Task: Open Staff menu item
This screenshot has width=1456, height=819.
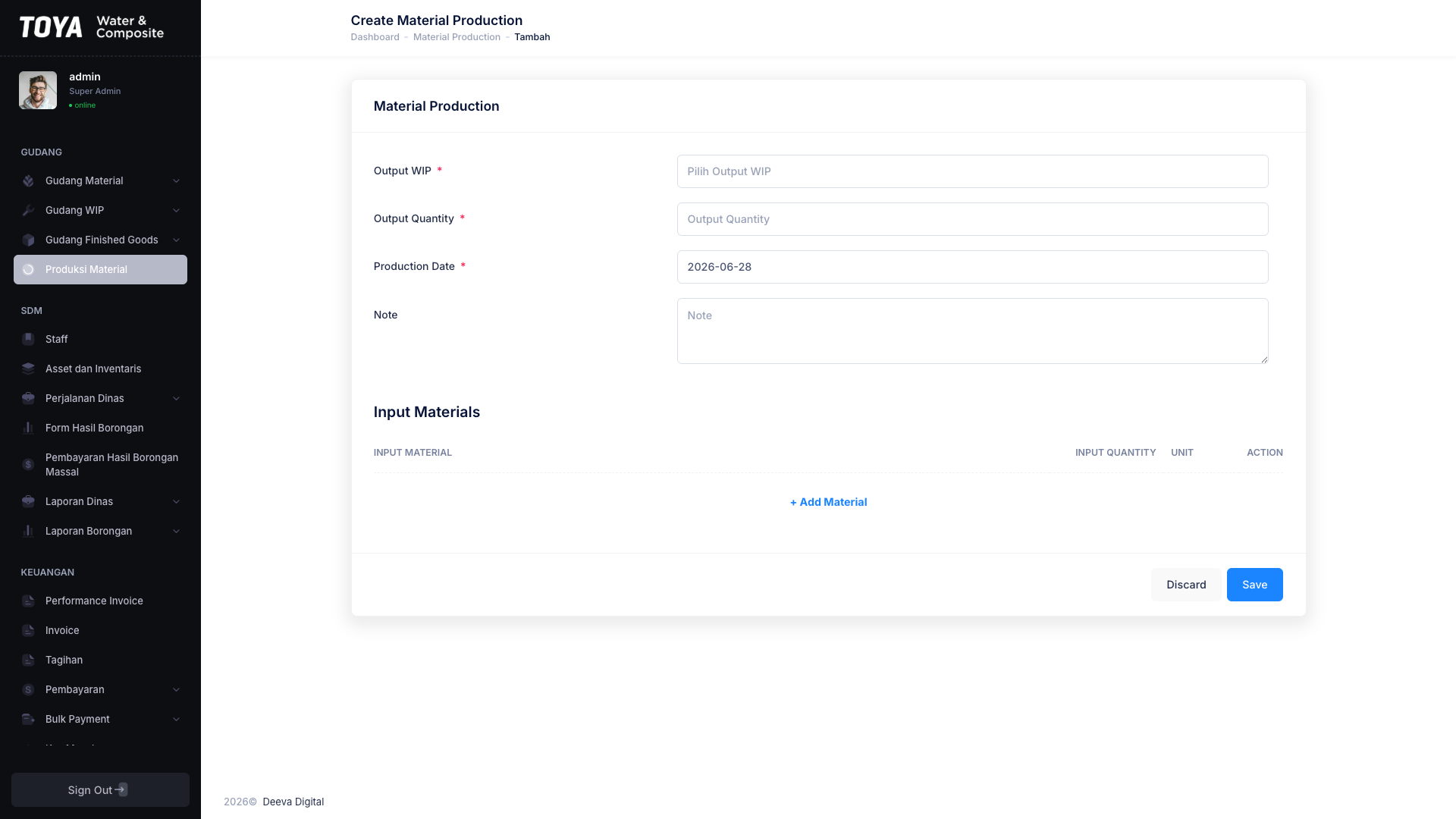Action: click(x=100, y=339)
